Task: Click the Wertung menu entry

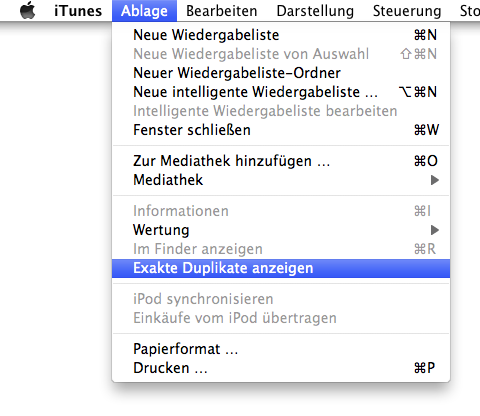Action: (281, 230)
